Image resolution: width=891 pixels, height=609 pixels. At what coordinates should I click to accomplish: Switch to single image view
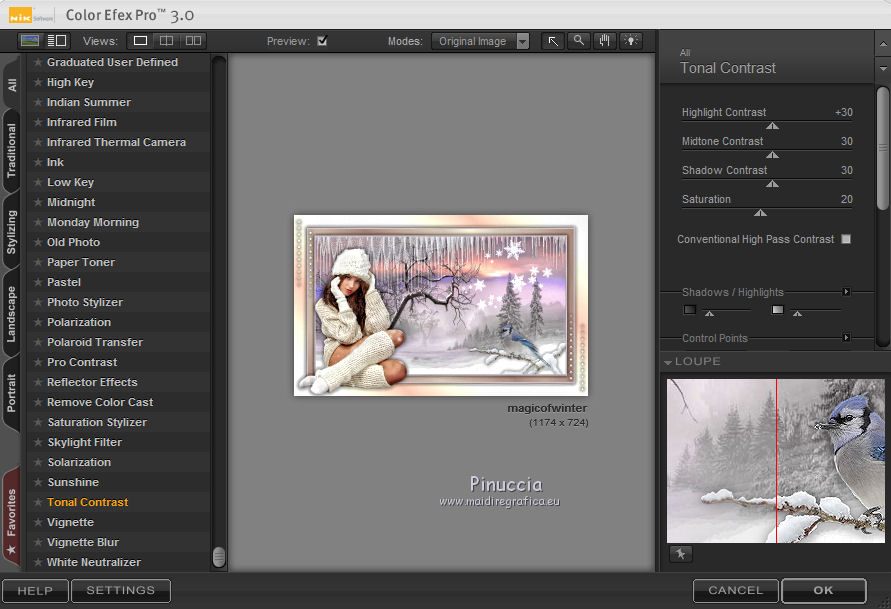pyautogui.click(x=141, y=41)
